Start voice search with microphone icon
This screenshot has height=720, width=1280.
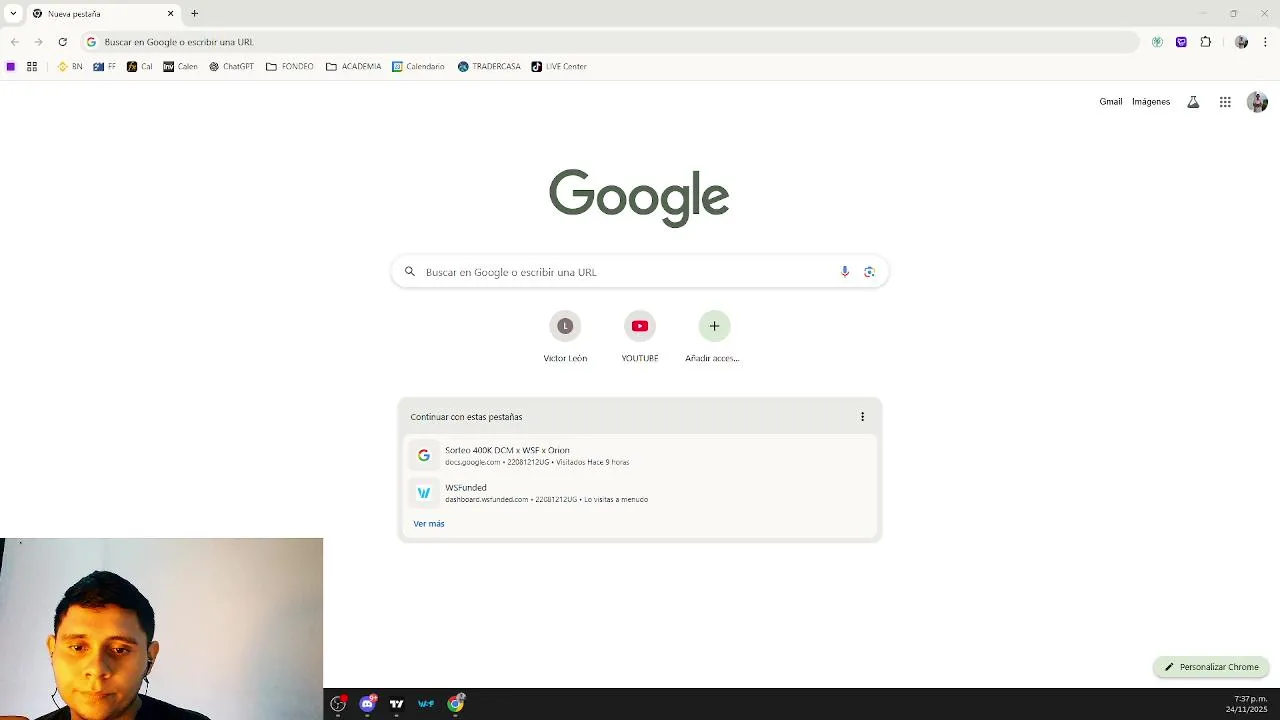coord(845,272)
